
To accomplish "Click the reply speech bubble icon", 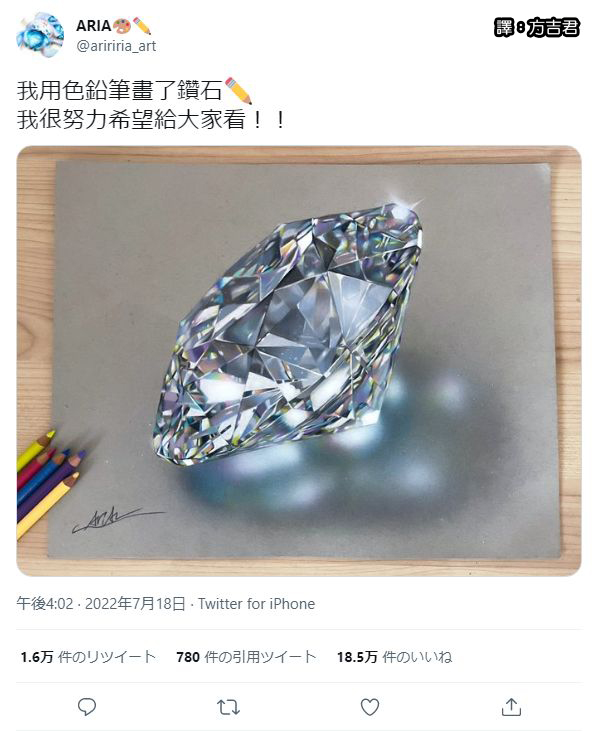I will [x=87, y=707].
